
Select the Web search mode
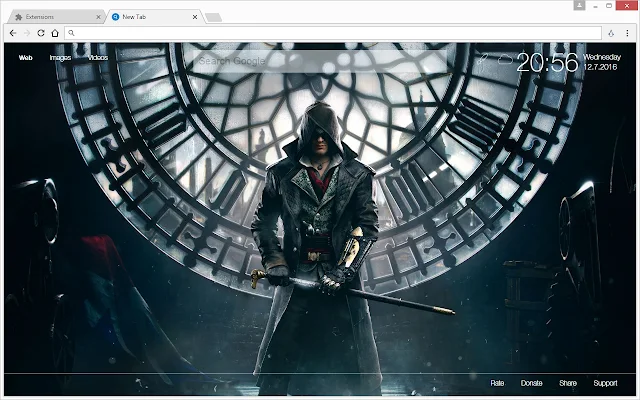click(25, 58)
